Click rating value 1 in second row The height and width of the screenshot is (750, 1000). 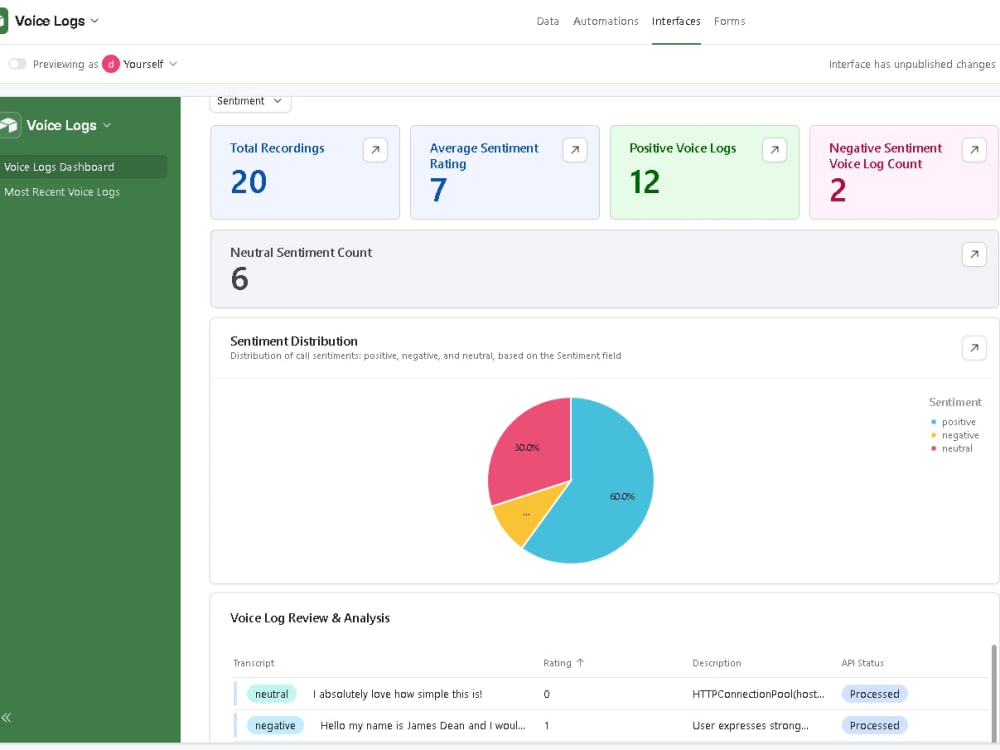[x=547, y=725]
